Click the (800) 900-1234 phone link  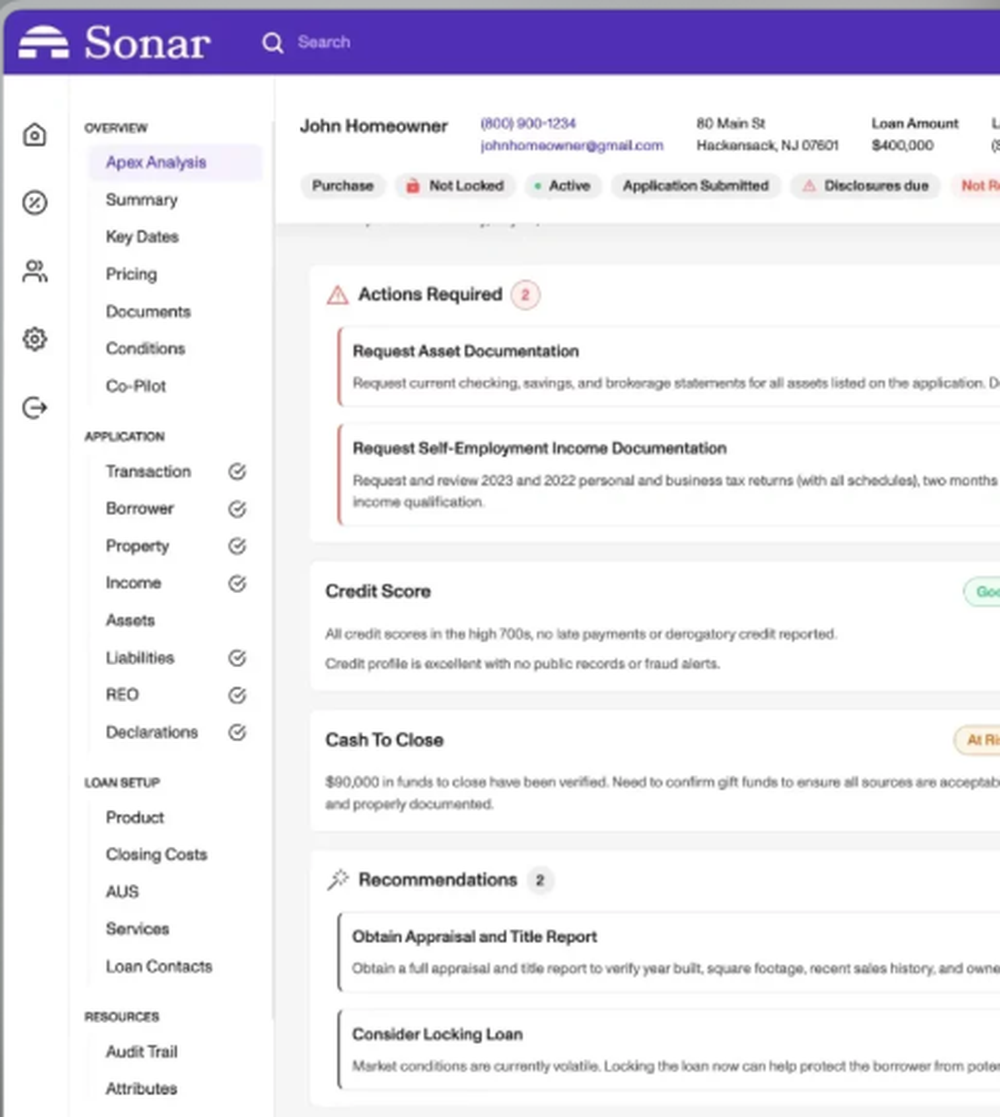[x=528, y=123]
